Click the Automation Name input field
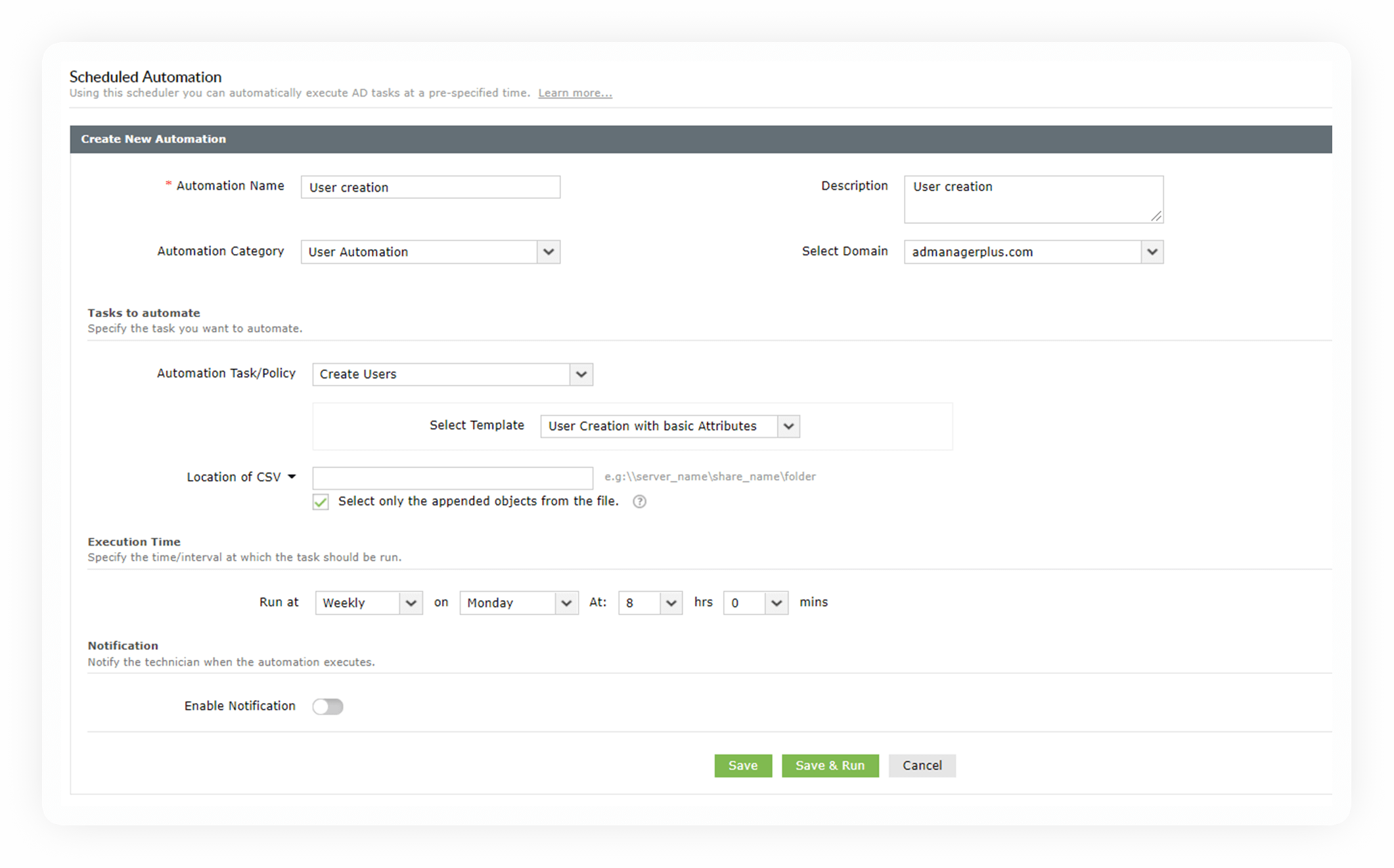1394x868 pixels. point(430,187)
